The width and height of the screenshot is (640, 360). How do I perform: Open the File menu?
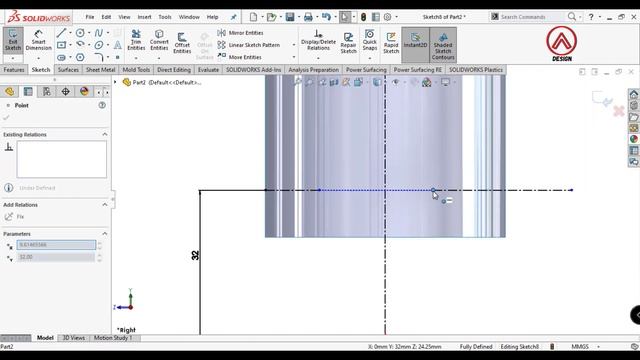(90, 17)
